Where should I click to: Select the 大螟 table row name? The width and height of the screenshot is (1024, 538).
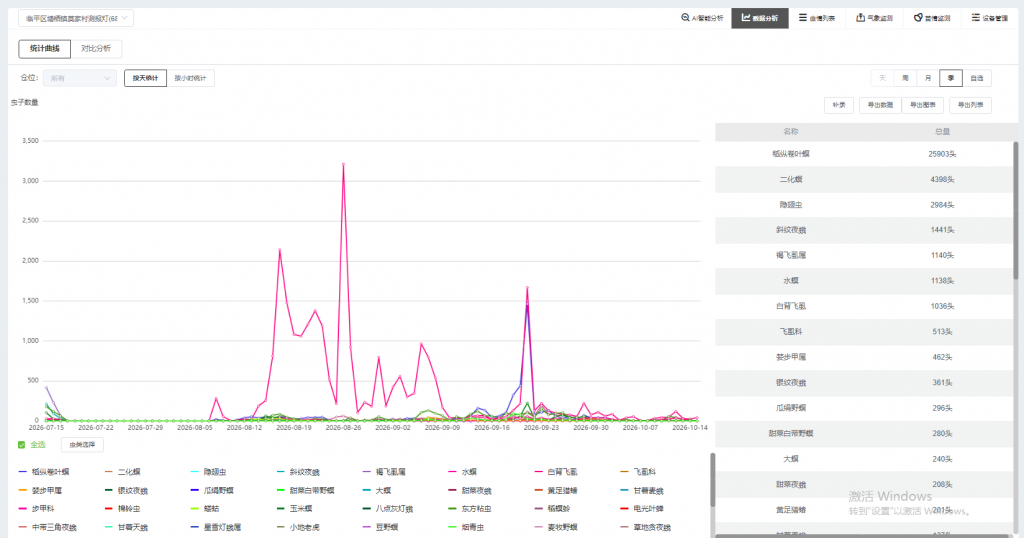(x=791, y=459)
